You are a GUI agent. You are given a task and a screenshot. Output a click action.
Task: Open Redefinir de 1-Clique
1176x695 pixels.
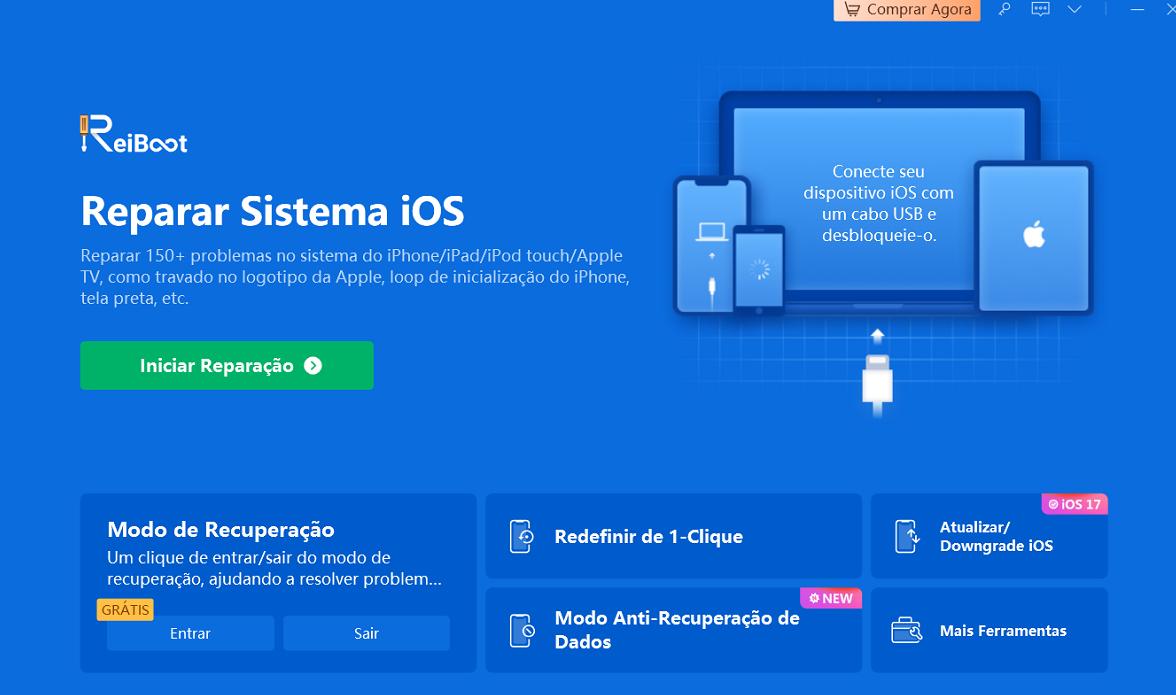(x=674, y=536)
